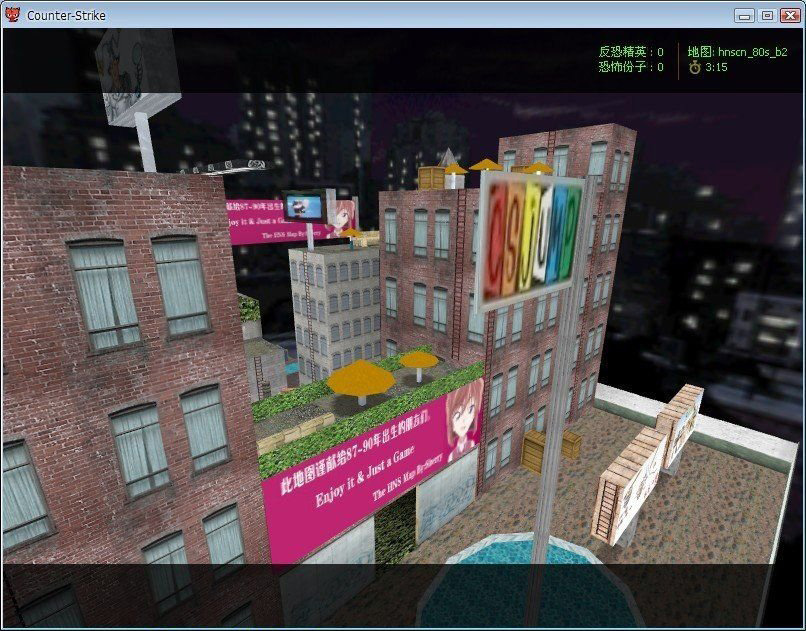Click the large orange umbrella on the garden rooftop
The image size is (806, 631).
pos(361,380)
